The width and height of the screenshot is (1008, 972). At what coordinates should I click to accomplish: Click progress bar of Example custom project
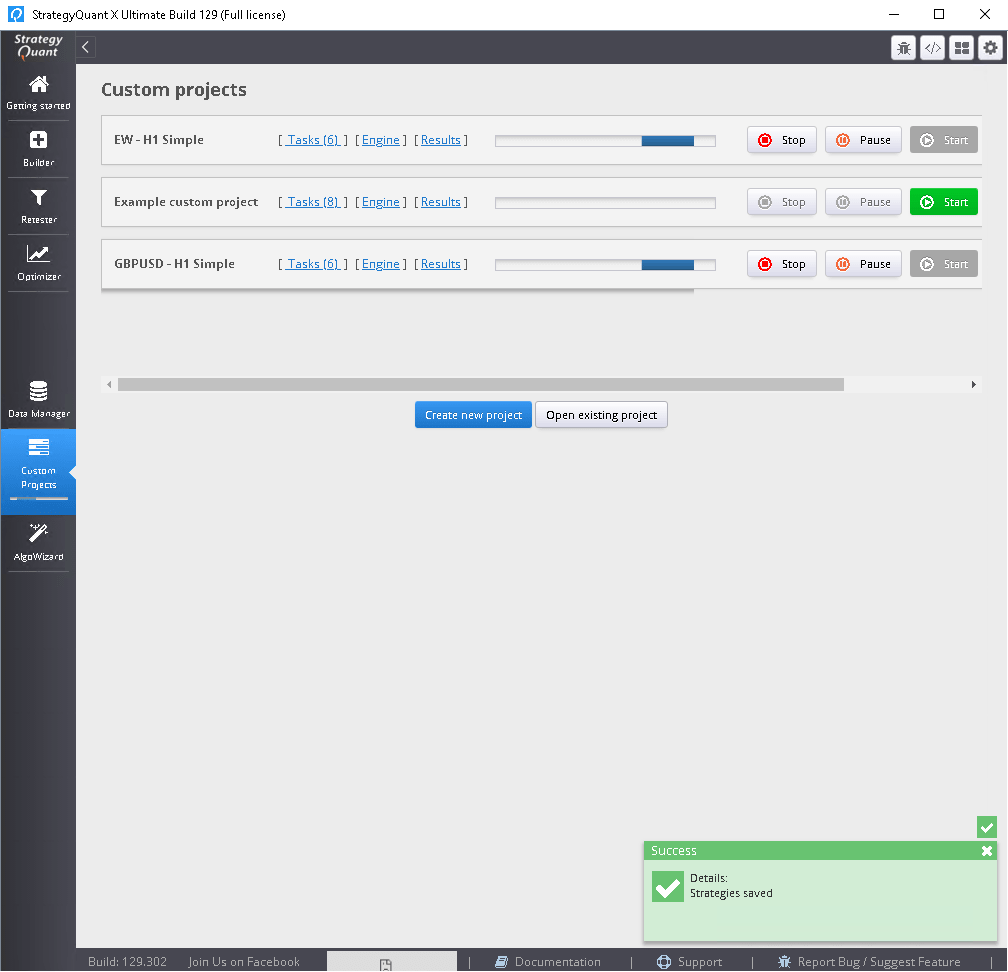[x=605, y=202]
